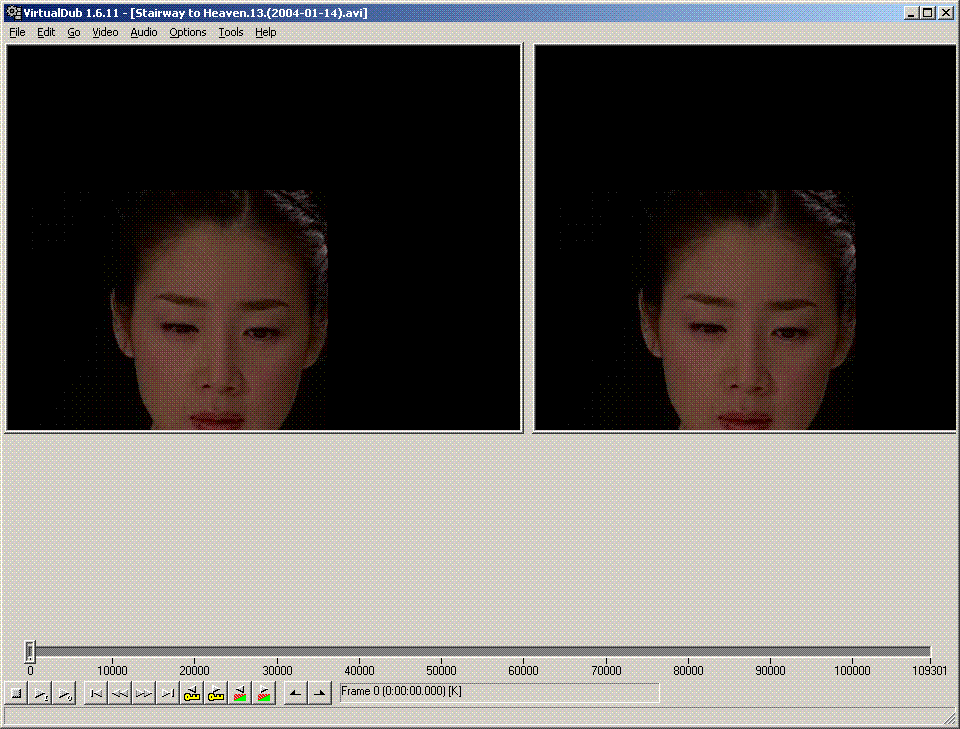Viewport: 960px width, 729px height.
Task: Go to previous keyframe
Action: 192,693
